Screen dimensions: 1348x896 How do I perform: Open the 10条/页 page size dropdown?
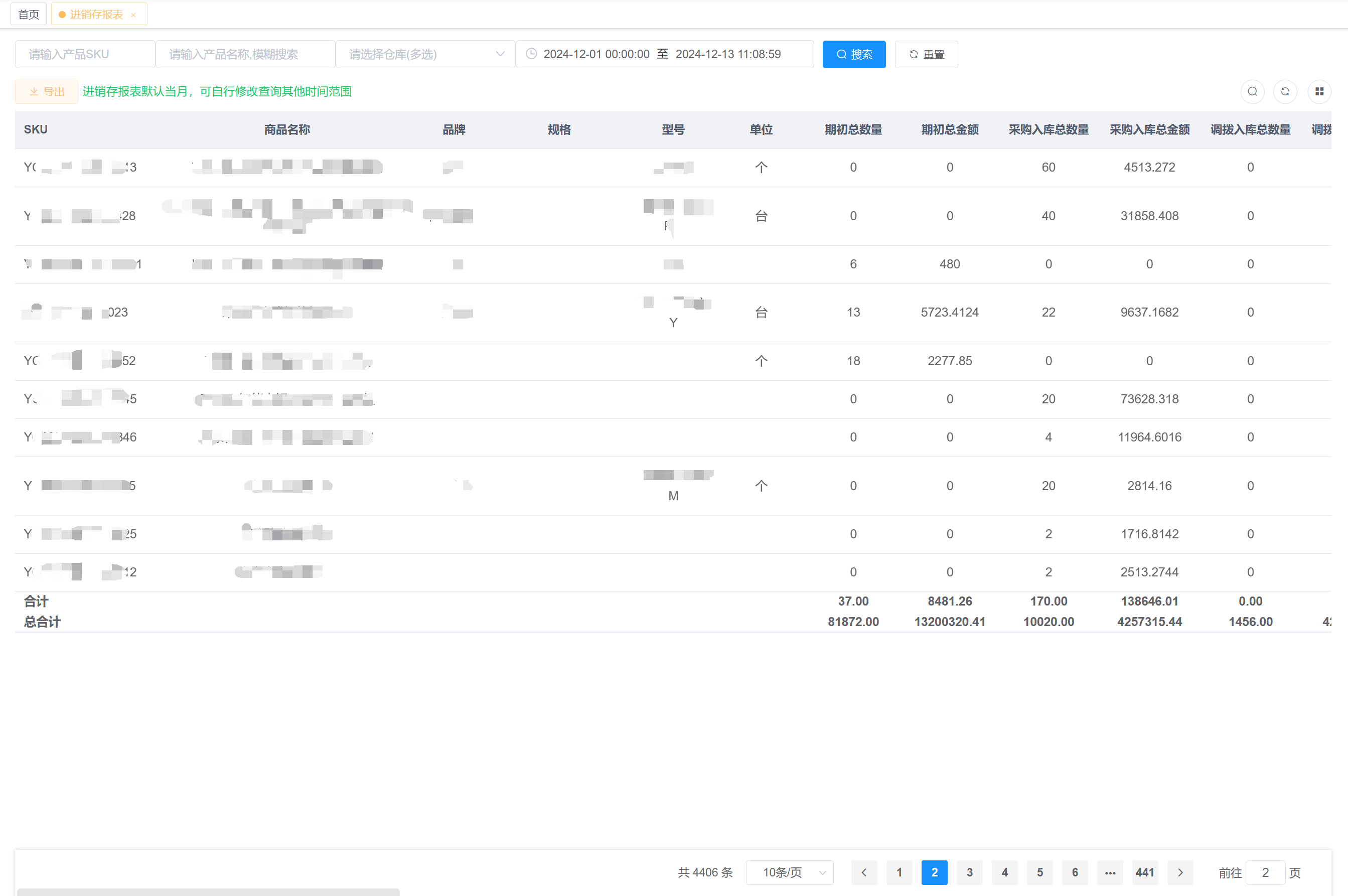(790, 872)
